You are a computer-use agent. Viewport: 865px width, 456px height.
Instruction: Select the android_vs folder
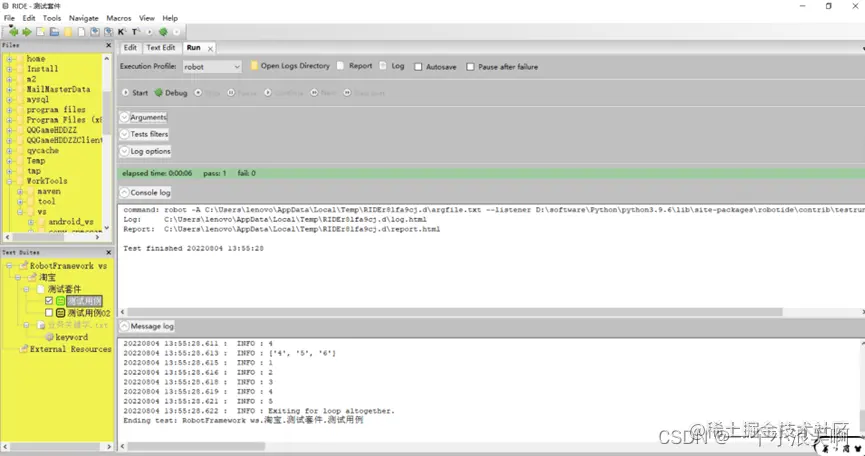(71, 222)
